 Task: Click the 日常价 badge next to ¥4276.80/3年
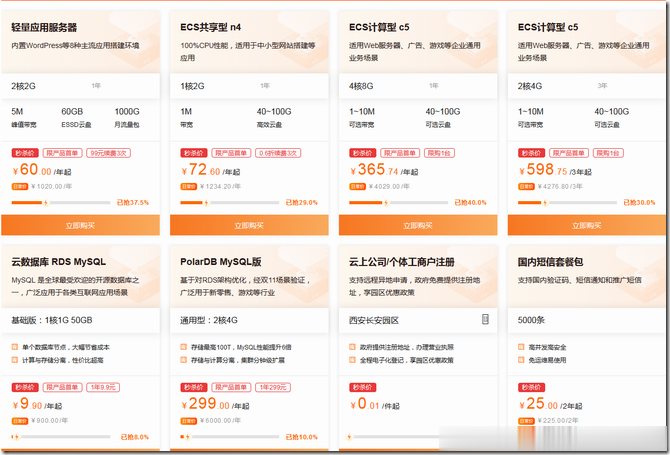pos(526,186)
